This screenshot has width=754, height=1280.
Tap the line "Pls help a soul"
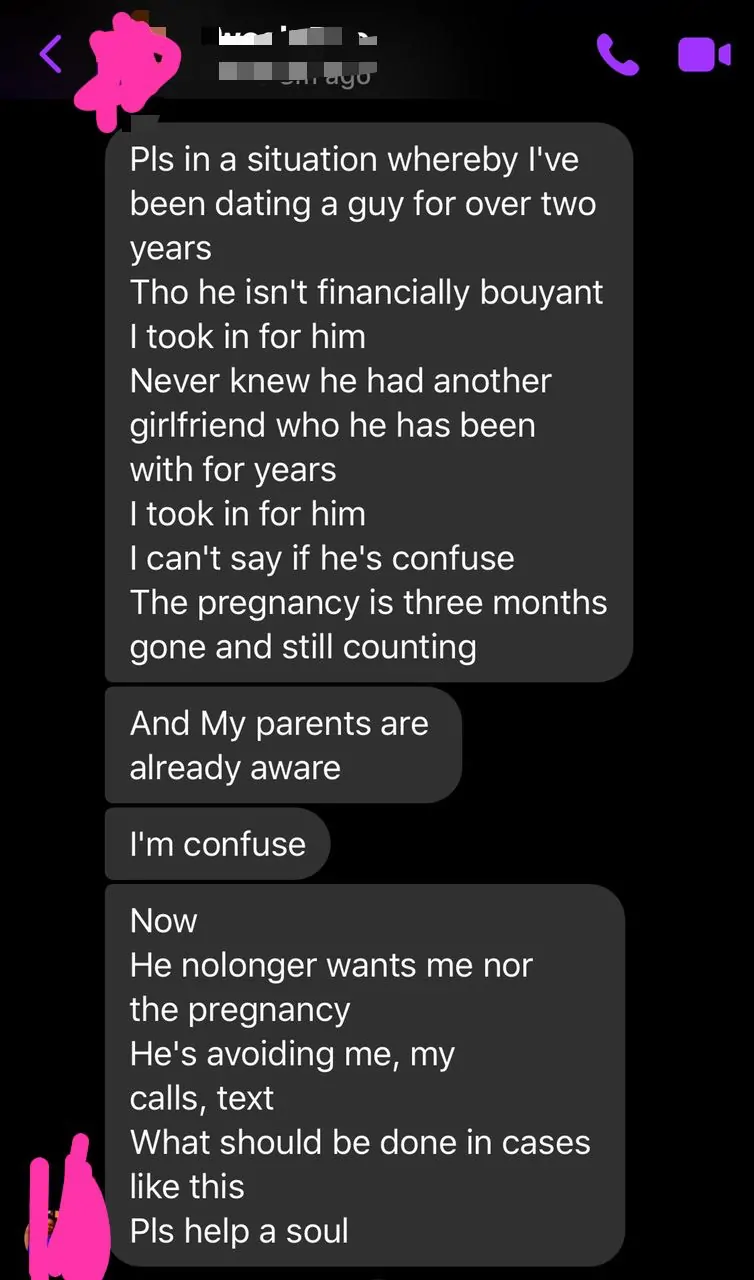(x=239, y=1230)
